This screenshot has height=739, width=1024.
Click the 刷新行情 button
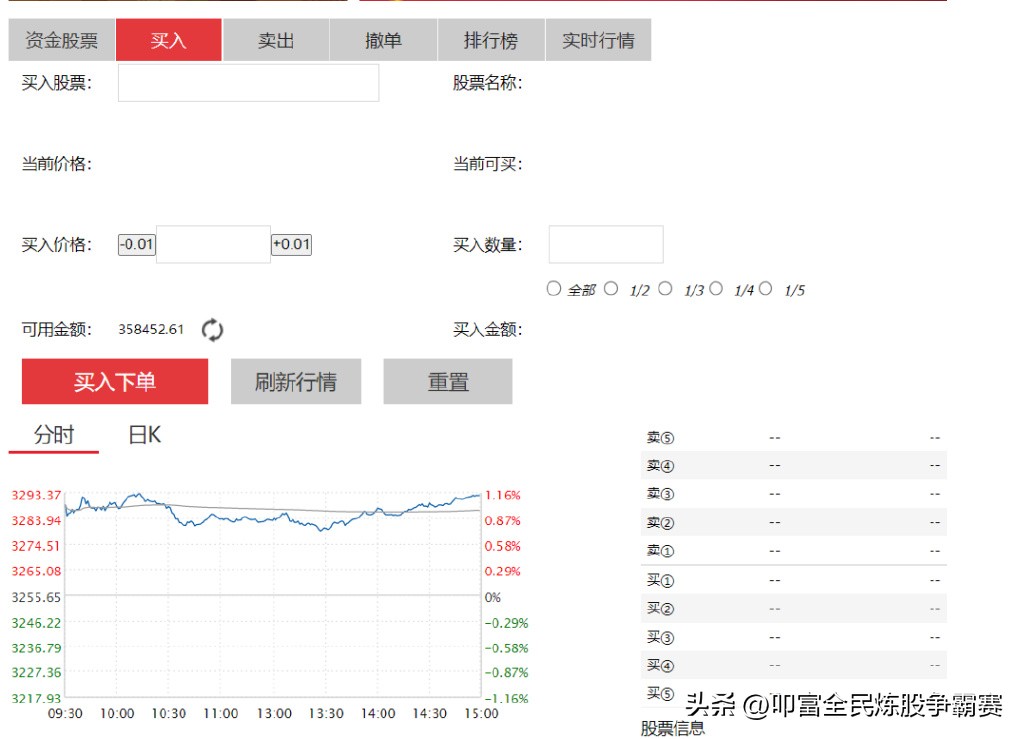coord(296,381)
